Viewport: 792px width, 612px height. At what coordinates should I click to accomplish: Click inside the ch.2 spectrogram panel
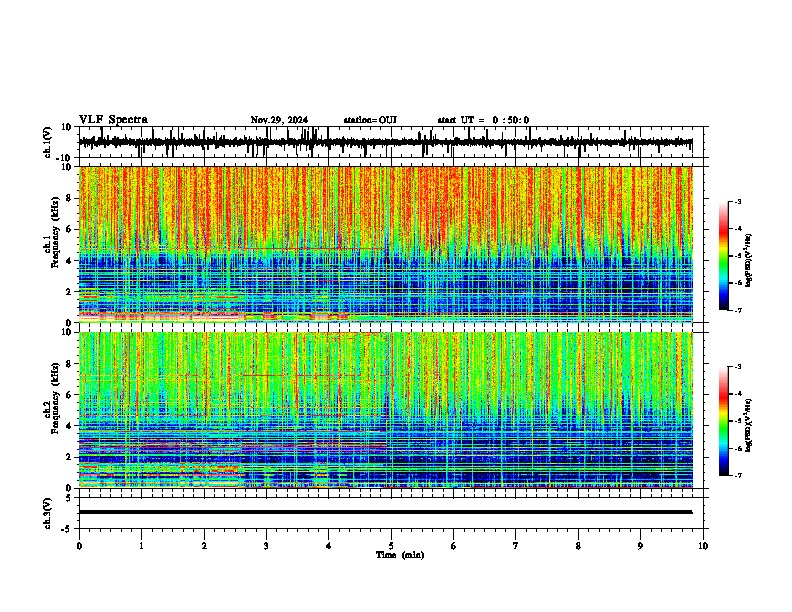click(386, 410)
